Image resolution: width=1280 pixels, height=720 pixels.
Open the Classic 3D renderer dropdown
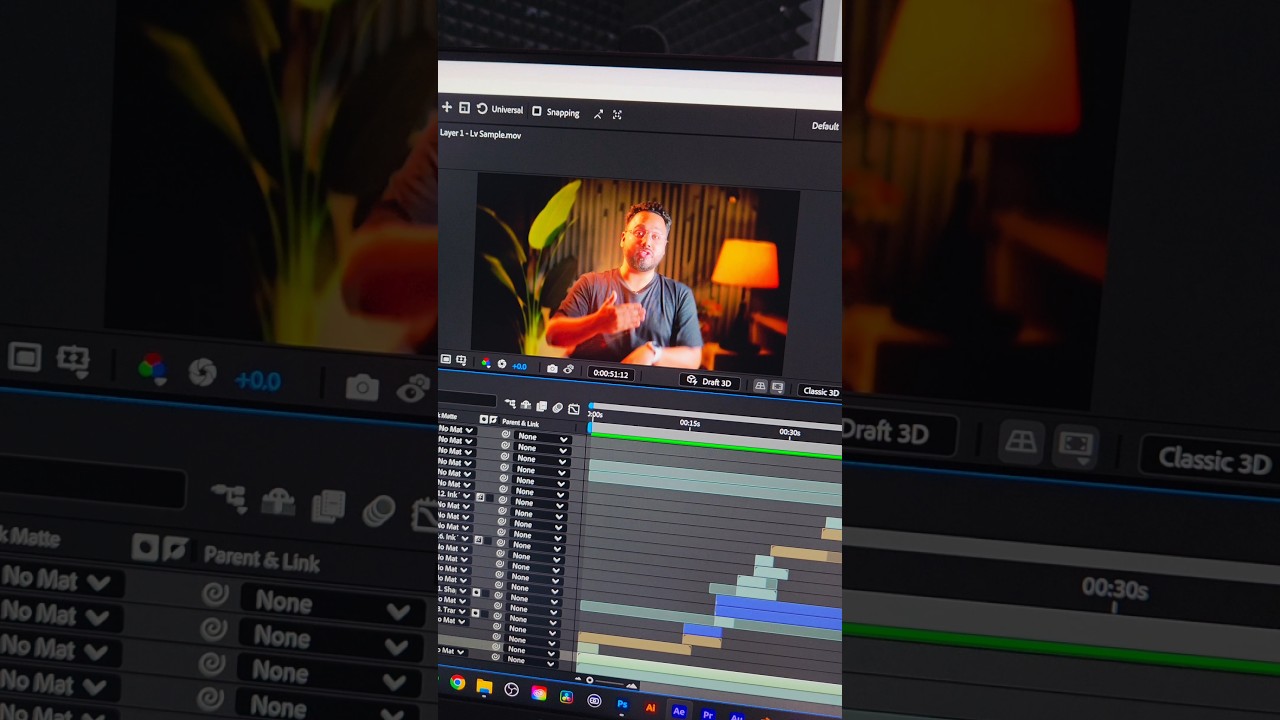[820, 392]
